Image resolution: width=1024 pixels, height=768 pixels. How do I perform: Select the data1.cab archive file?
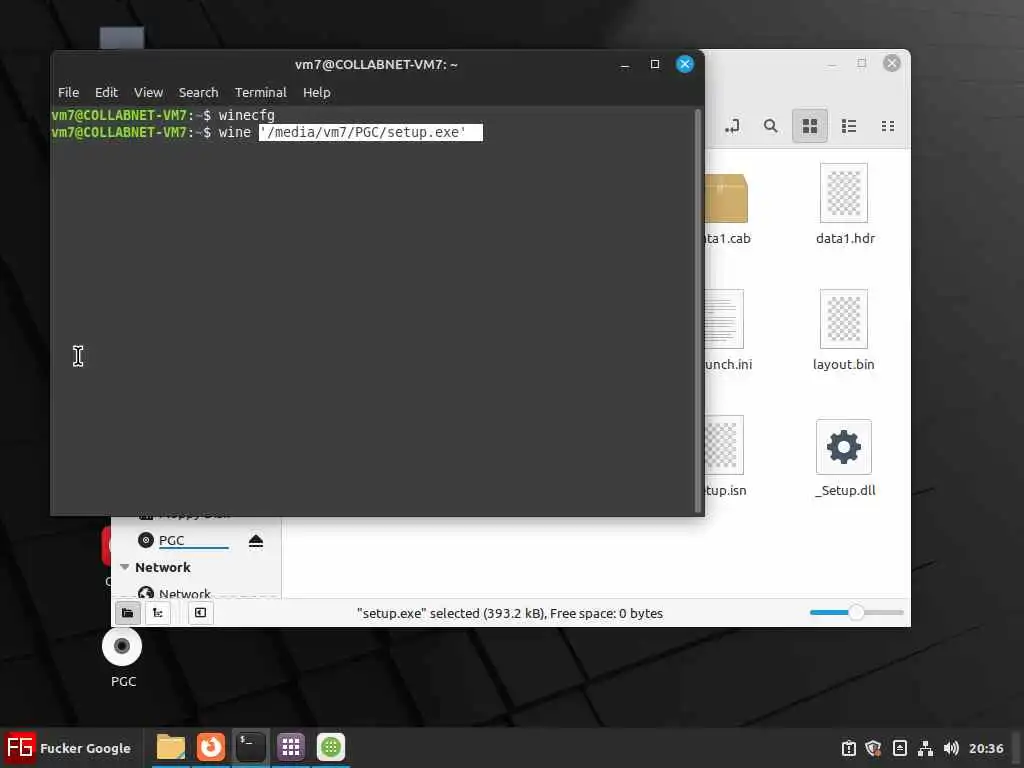coord(727,209)
